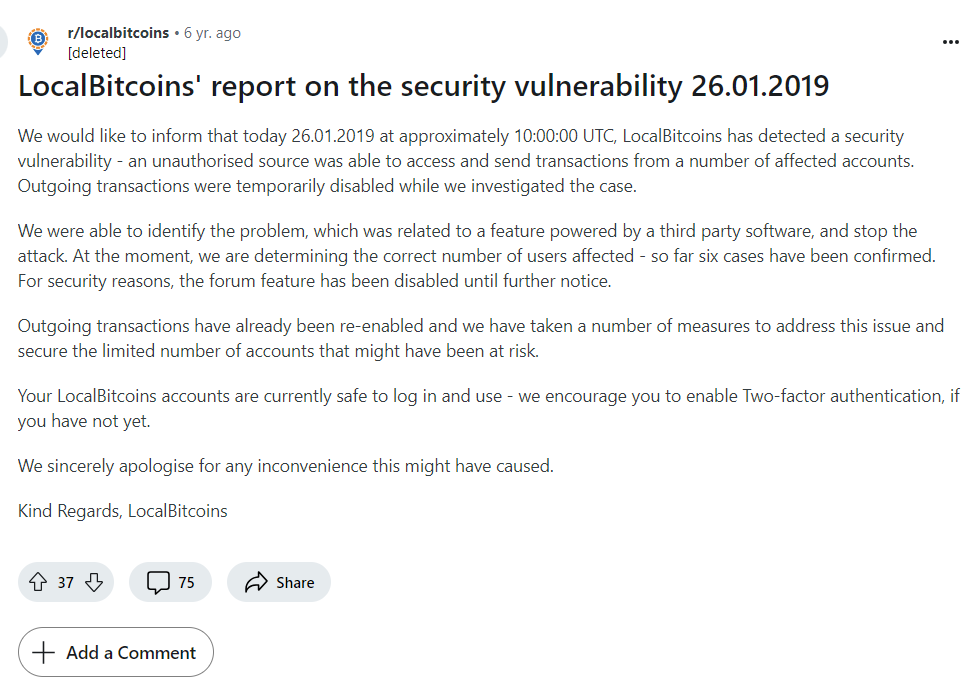
Task: Click the first paragraph about detected vulnerability
Action: [466, 161]
